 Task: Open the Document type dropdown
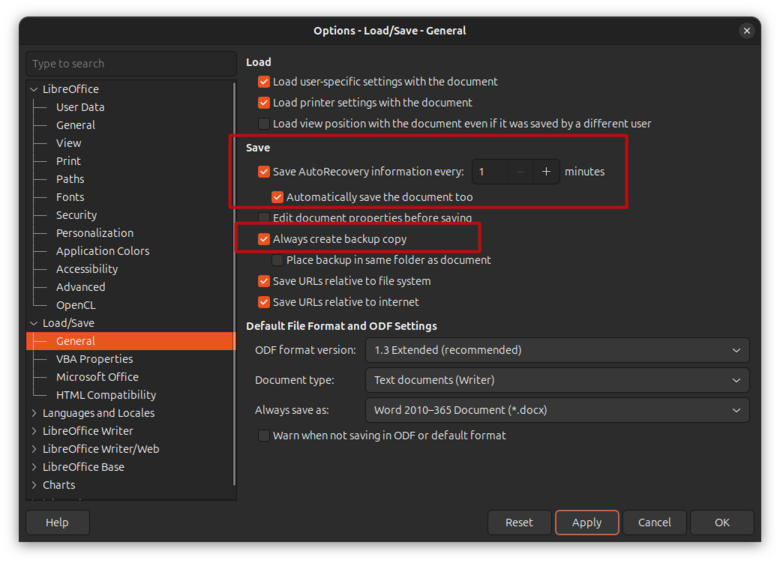pyautogui.click(x=557, y=380)
